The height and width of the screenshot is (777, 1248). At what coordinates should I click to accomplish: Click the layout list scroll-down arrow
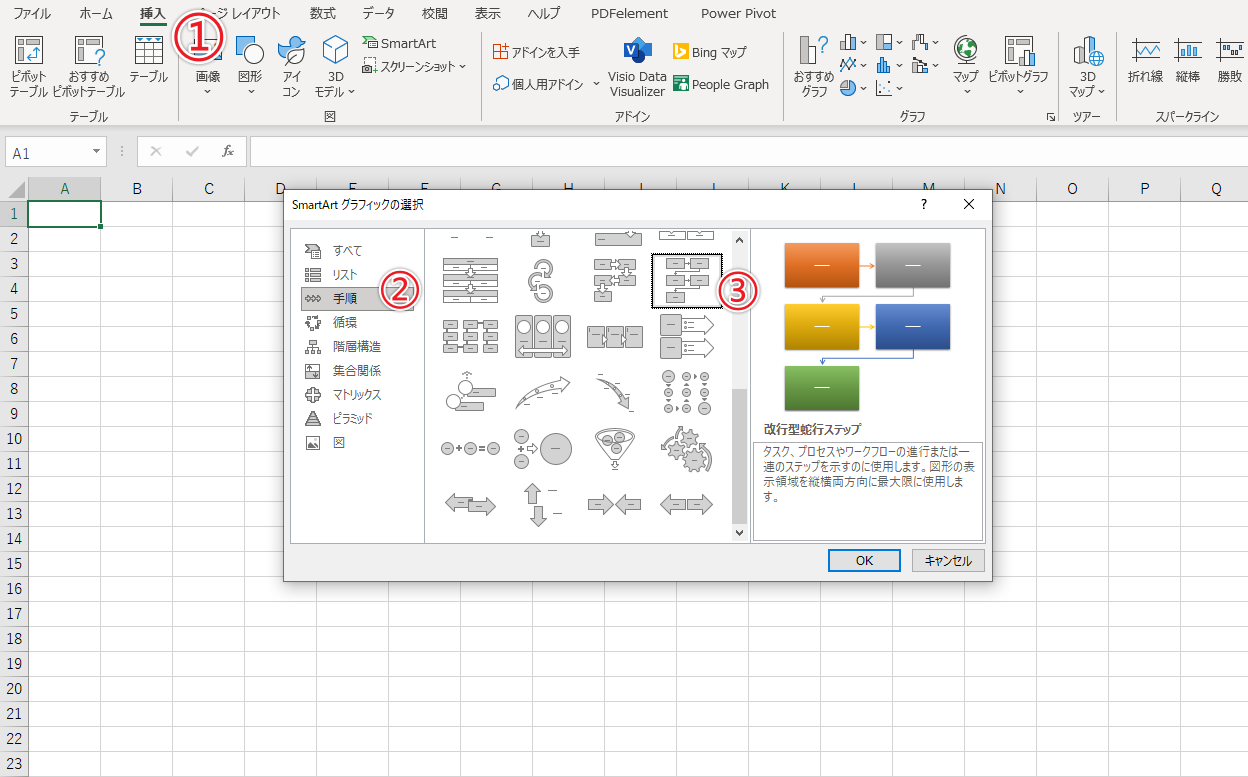[x=740, y=533]
